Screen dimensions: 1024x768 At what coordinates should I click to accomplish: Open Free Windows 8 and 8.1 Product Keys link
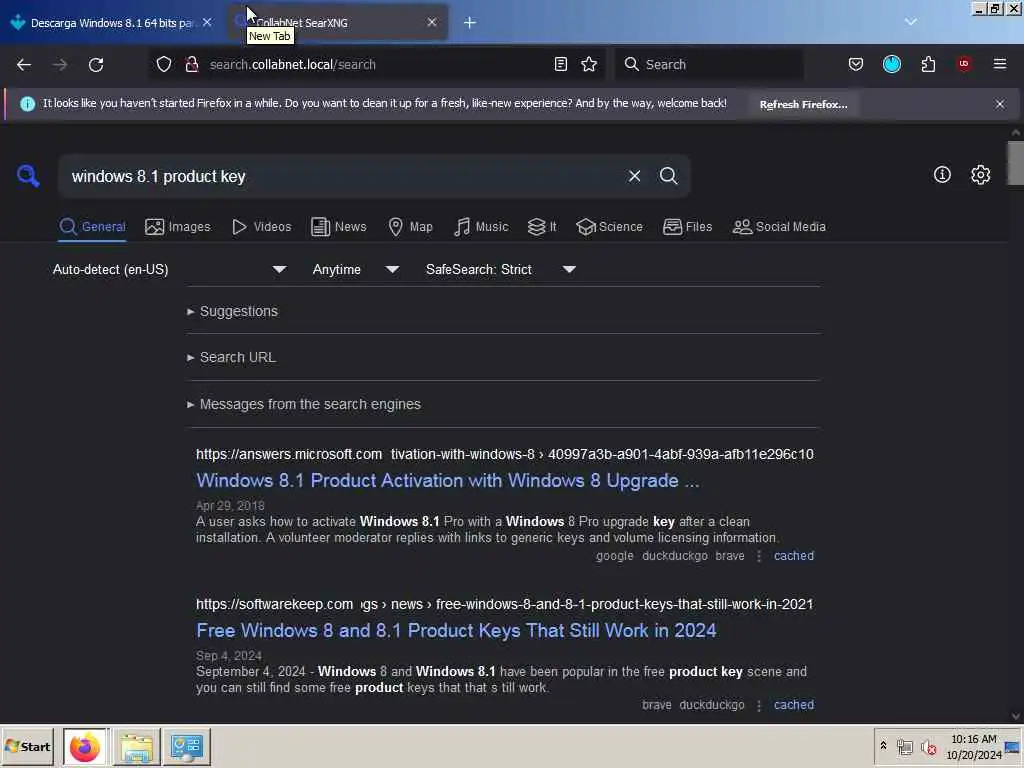456,630
